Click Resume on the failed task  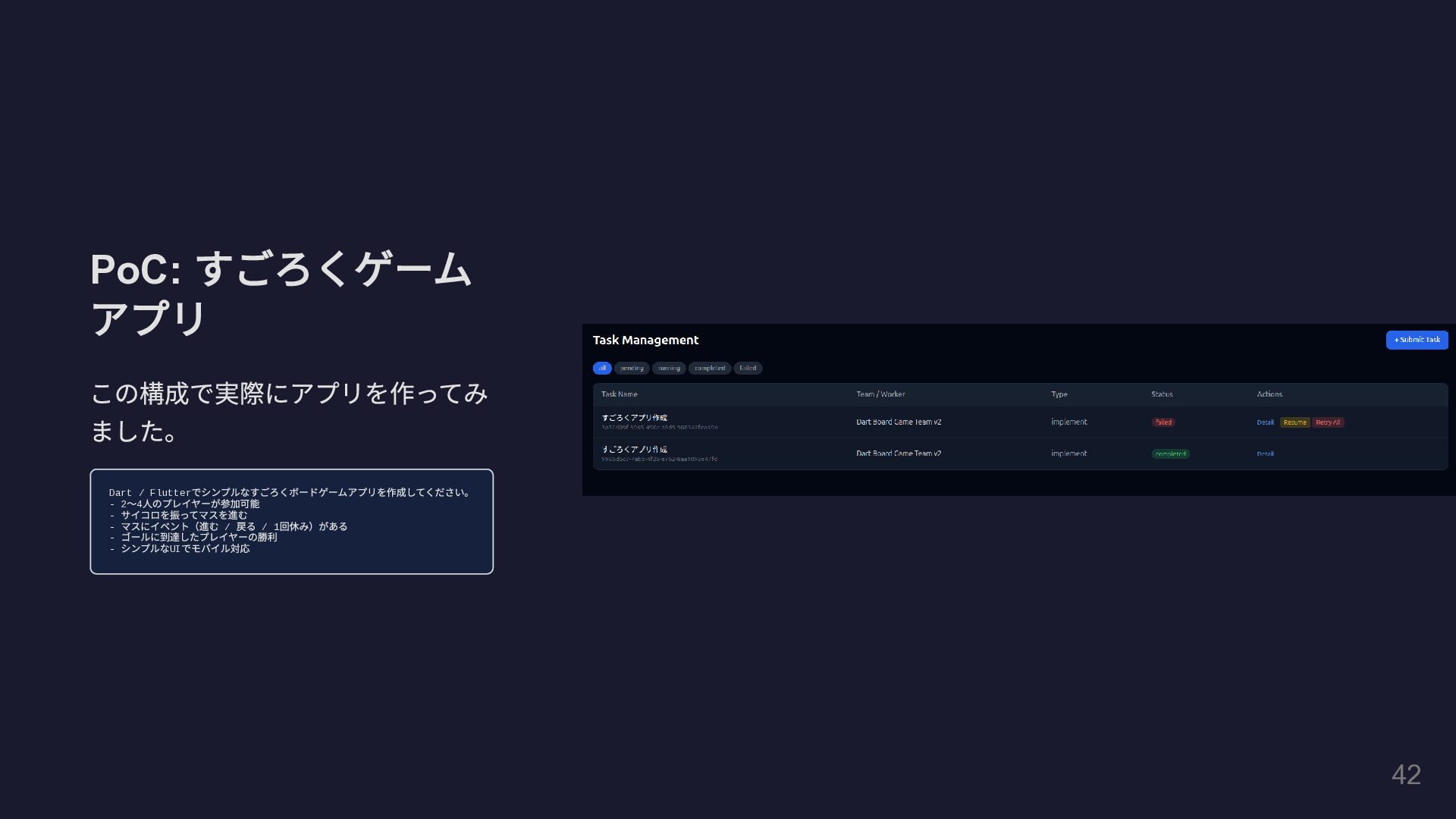1294,422
